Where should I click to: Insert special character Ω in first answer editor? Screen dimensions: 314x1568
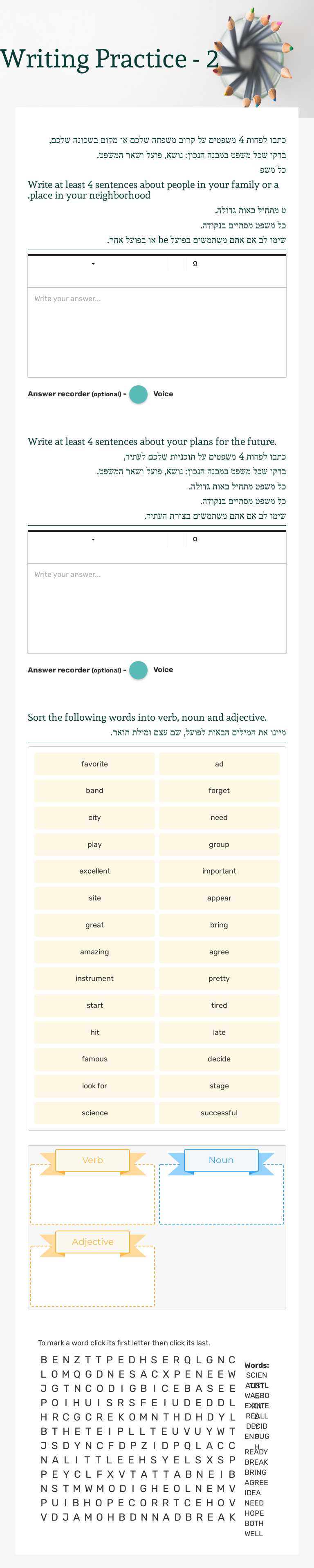(195, 264)
